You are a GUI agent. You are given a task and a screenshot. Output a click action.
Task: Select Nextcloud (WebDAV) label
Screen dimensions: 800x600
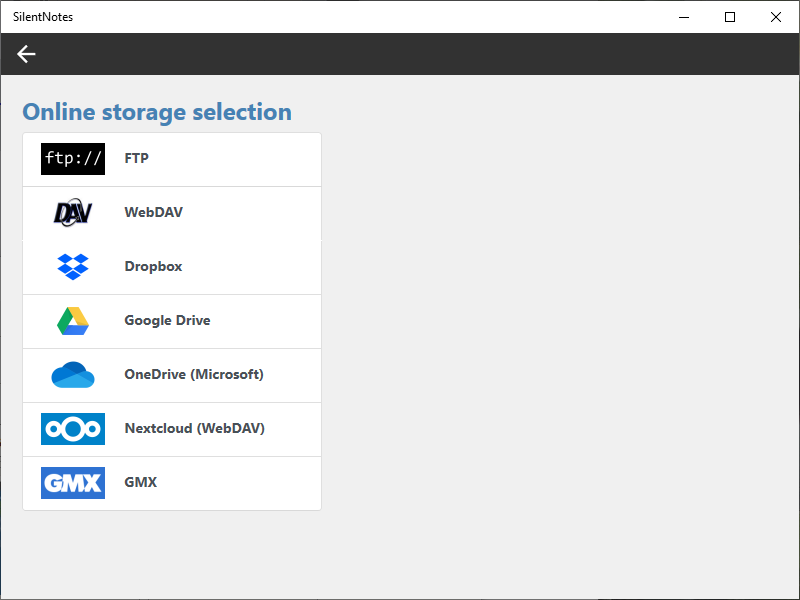pyautogui.click(x=194, y=428)
